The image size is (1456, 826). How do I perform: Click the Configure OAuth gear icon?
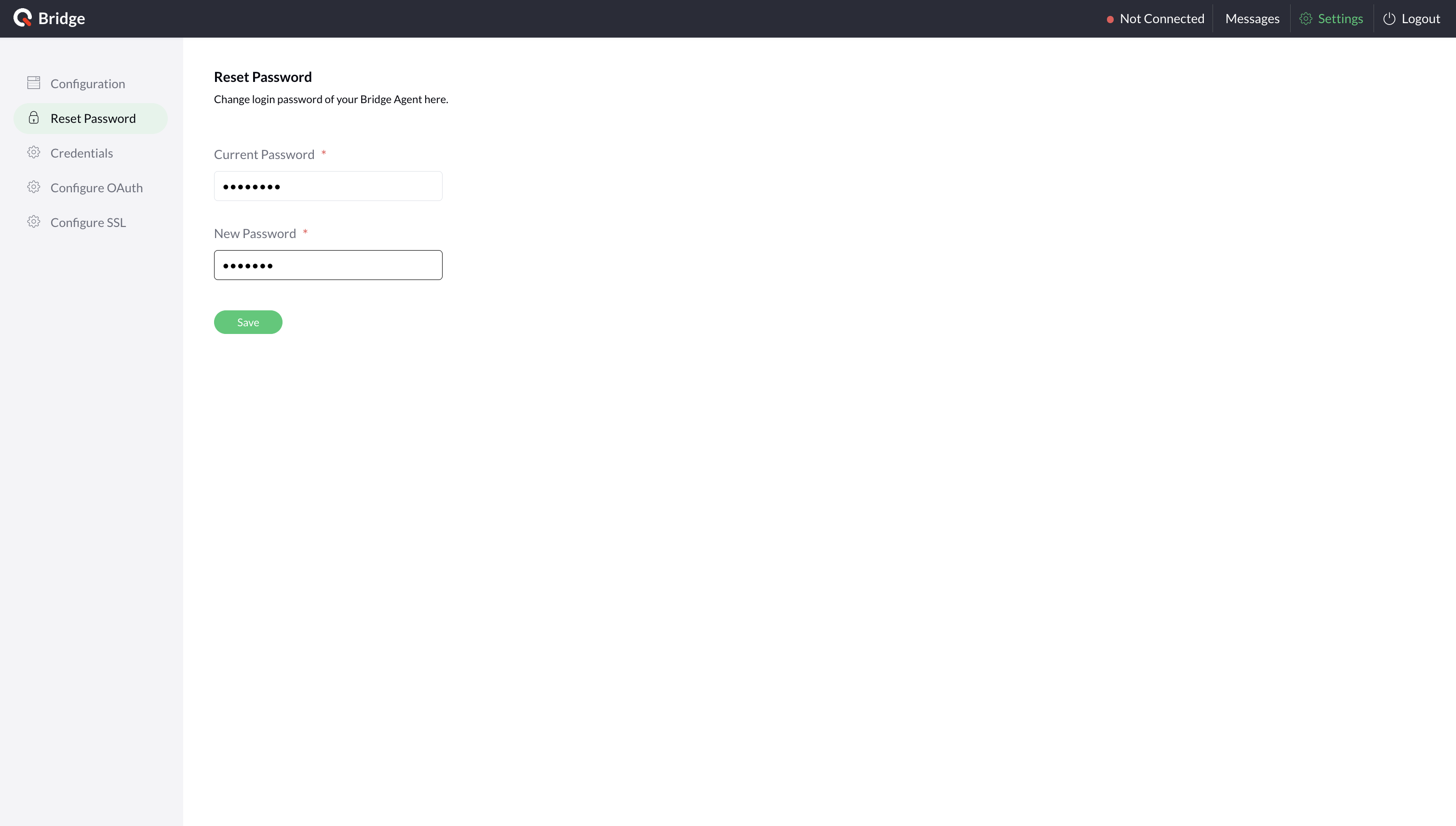(x=33, y=187)
